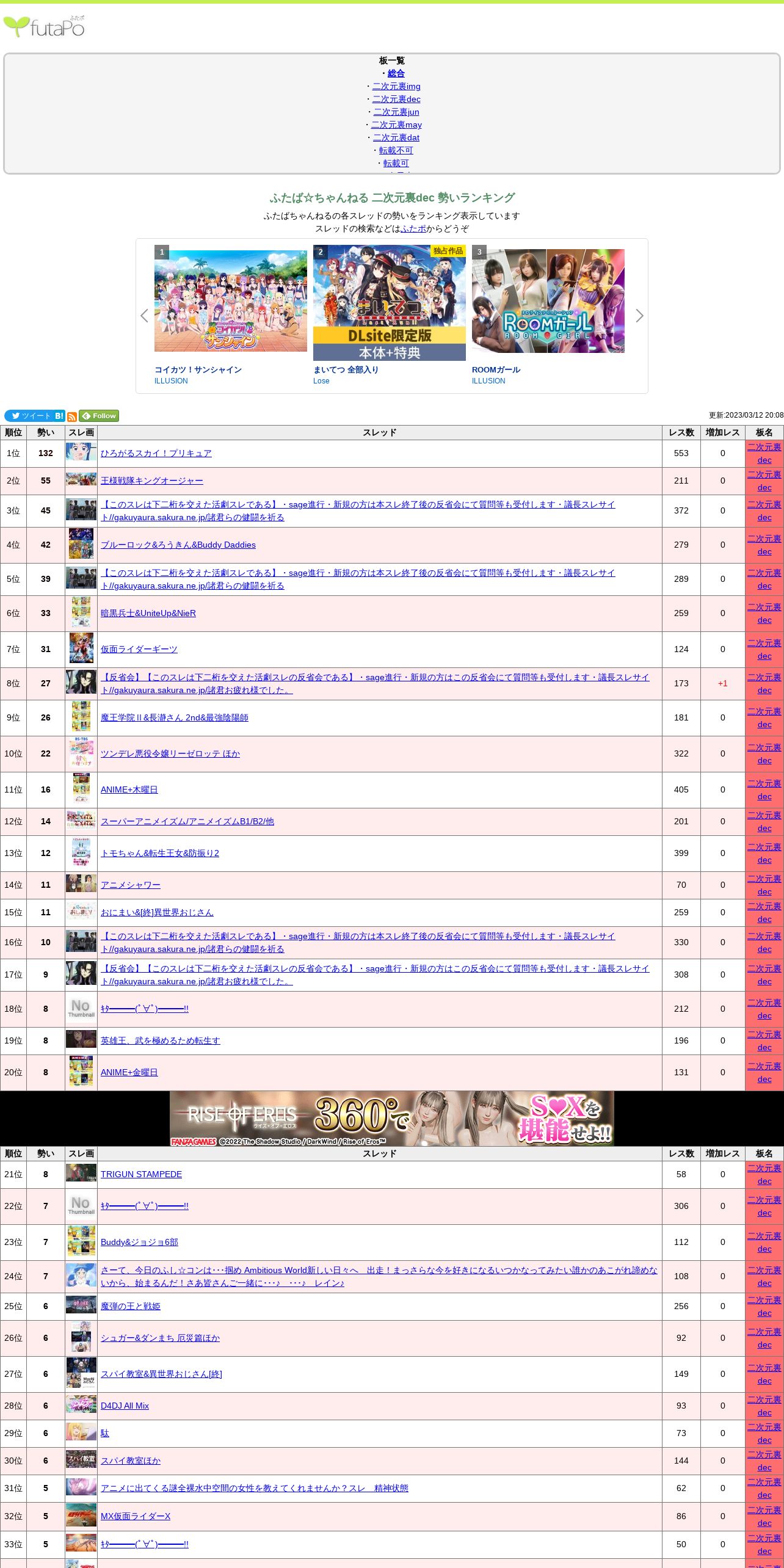Open thumbnail for 英雄王、武を極めるため転生す thread
This screenshot has height=1568, width=784.
(x=81, y=1039)
